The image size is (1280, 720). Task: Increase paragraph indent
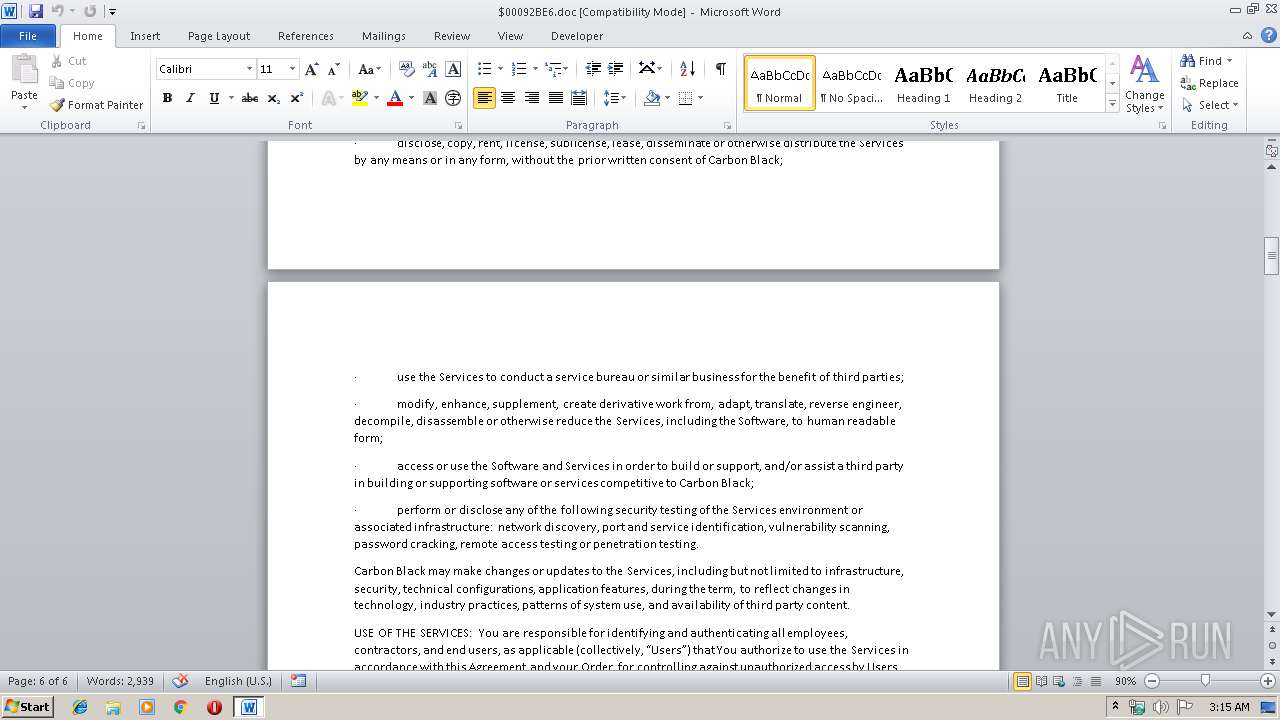pos(616,69)
